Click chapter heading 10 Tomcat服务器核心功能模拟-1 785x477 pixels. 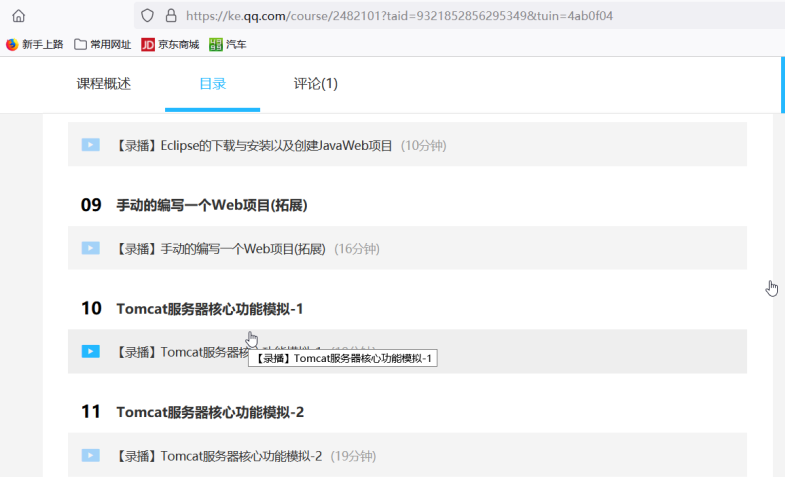pyautogui.click(x=192, y=308)
